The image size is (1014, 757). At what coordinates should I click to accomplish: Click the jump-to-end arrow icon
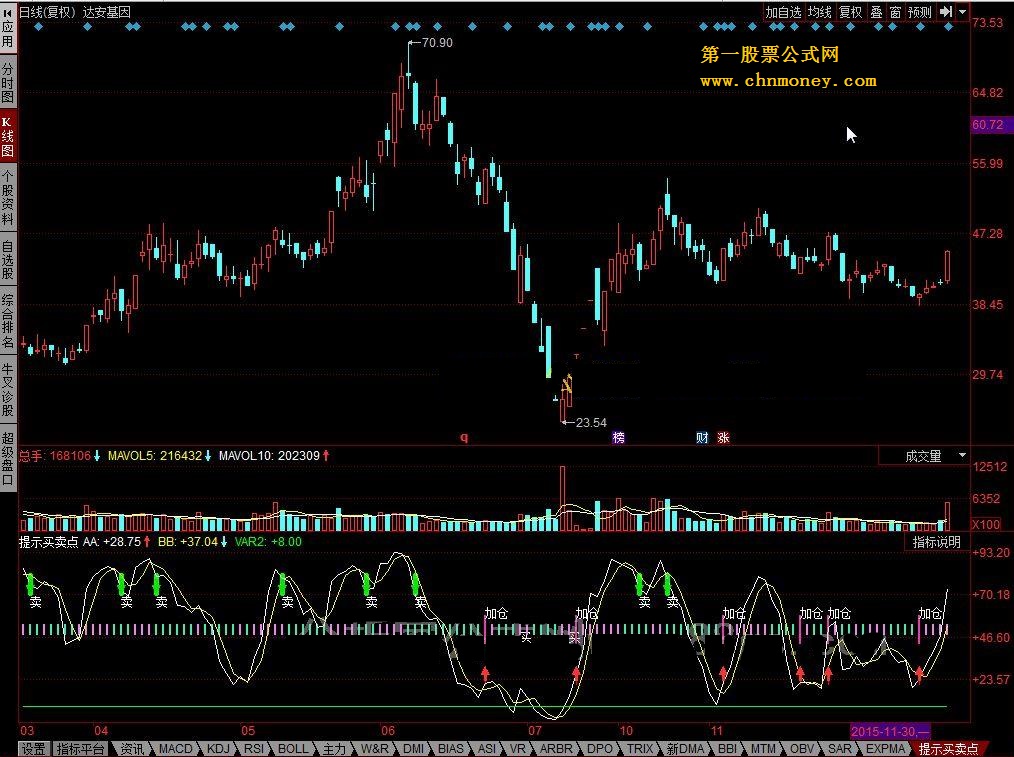tap(946, 12)
